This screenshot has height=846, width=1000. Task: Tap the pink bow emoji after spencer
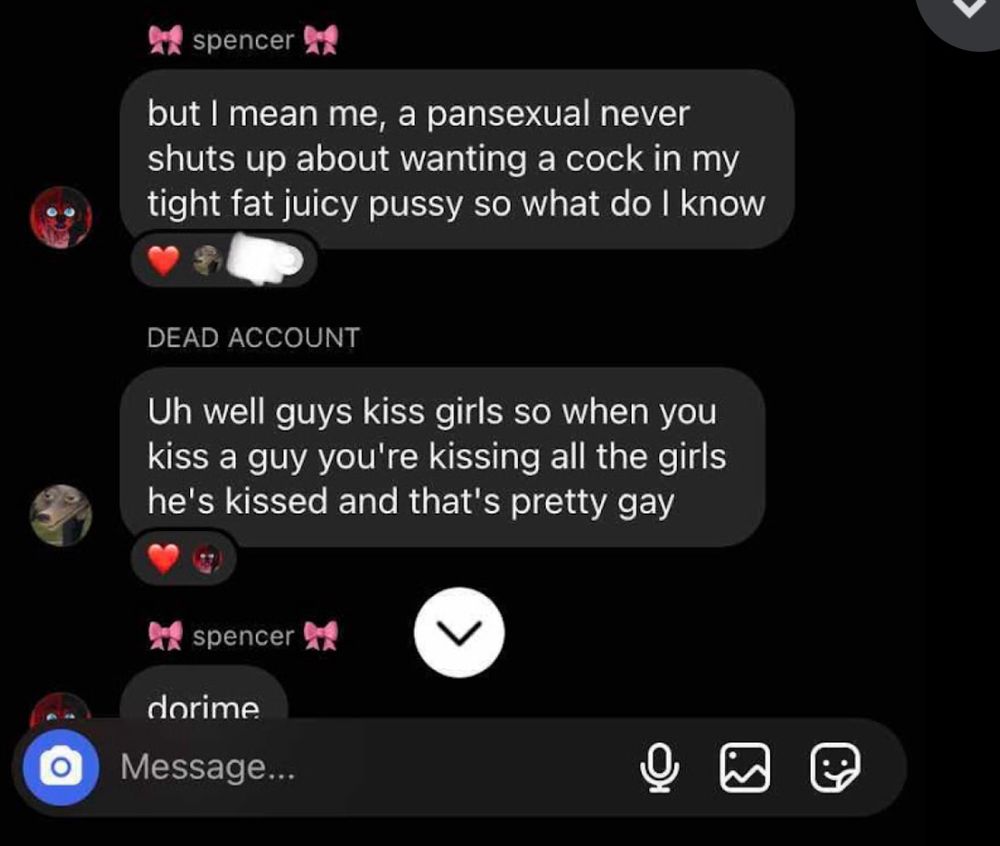321,40
